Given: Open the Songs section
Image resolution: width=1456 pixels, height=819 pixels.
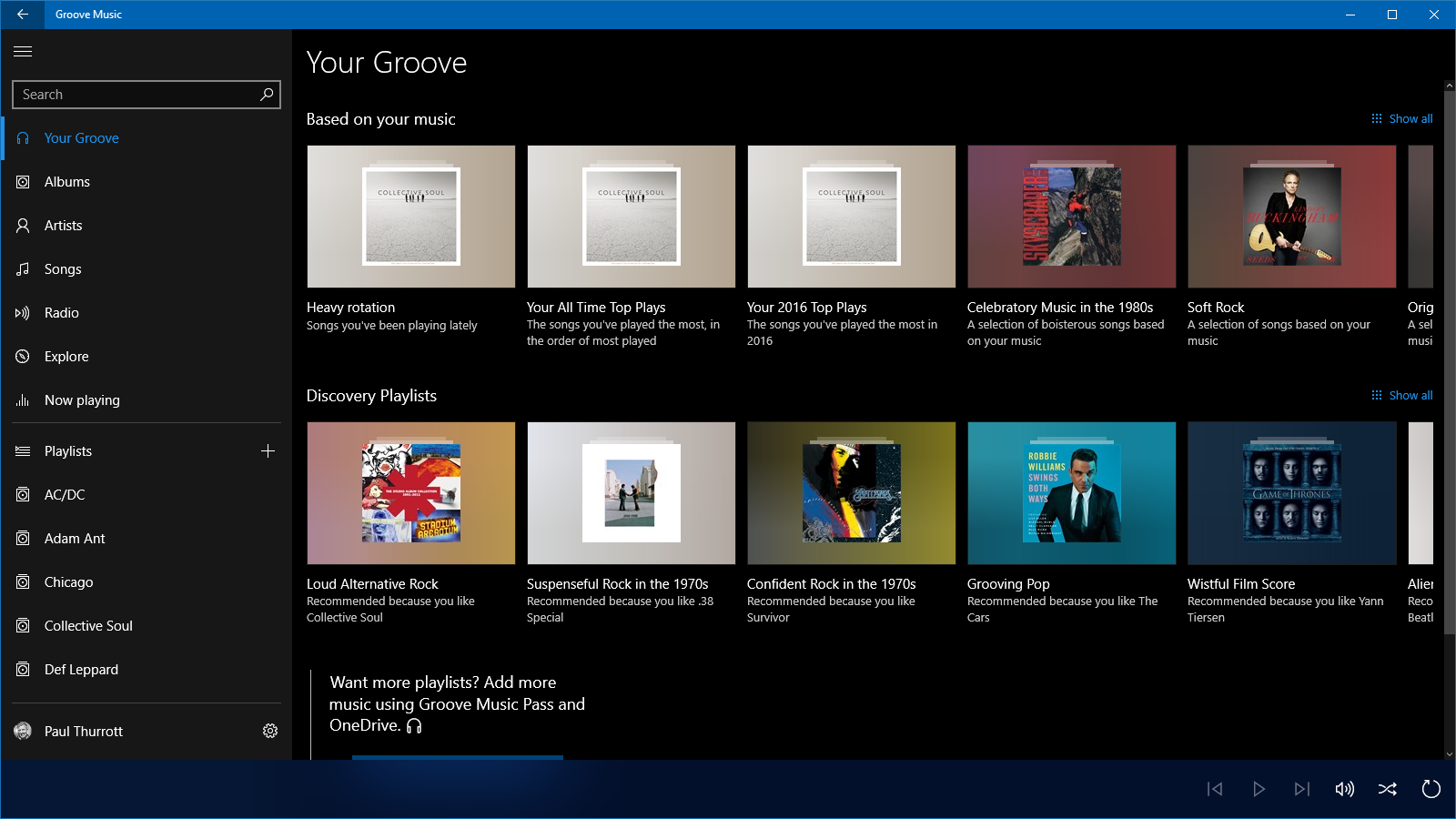Looking at the screenshot, I should (x=147, y=269).
